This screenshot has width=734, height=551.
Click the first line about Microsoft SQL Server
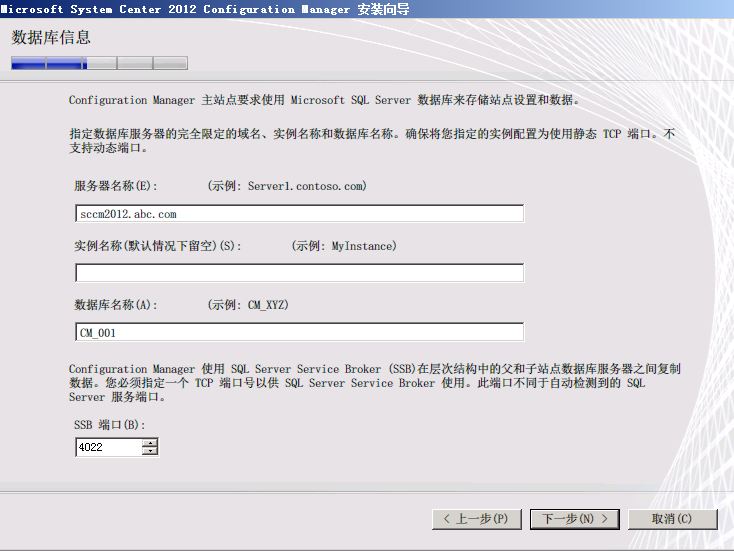click(x=324, y=100)
